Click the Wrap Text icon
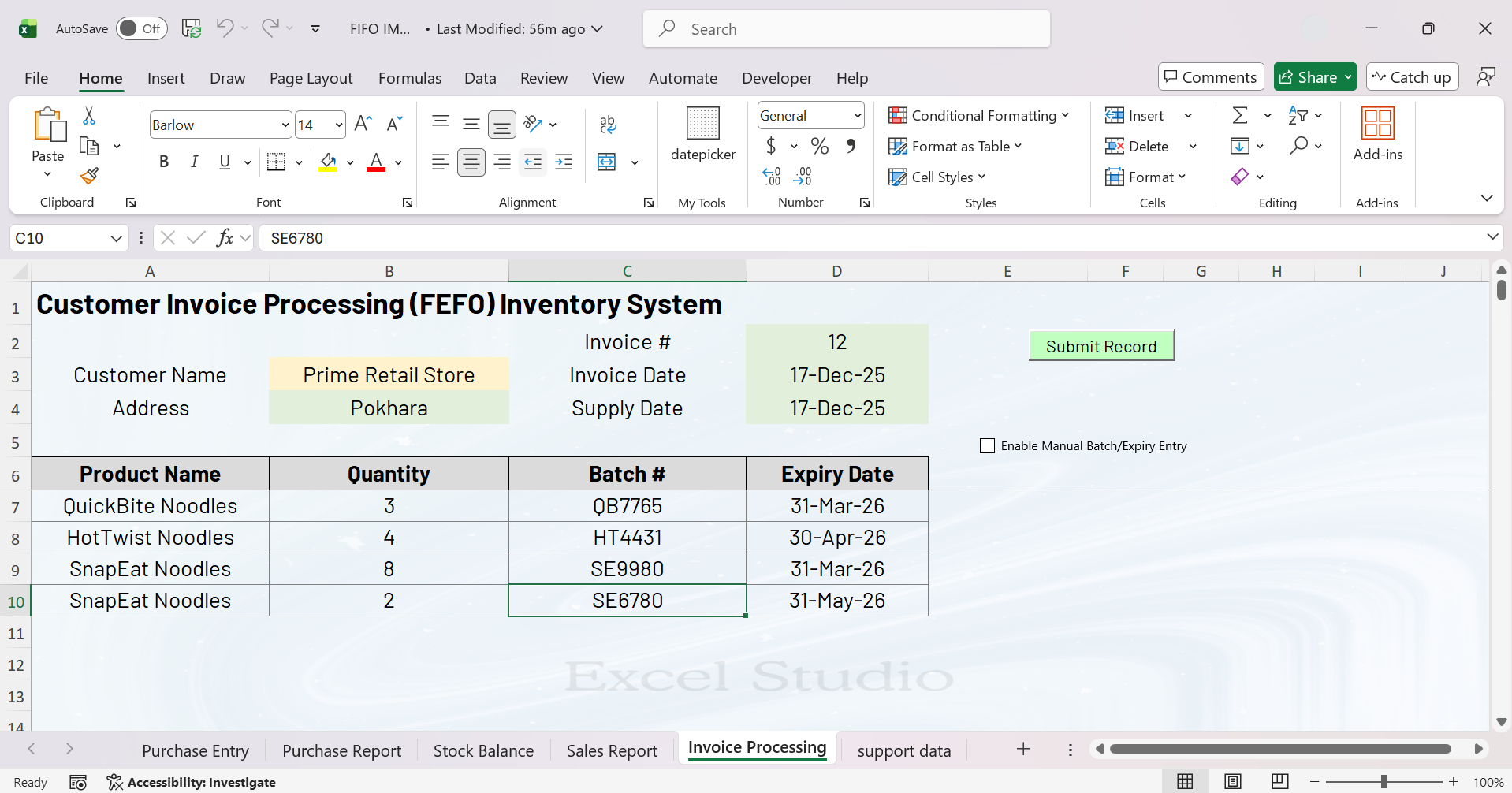The height and width of the screenshot is (793, 1512). (x=608, y=124)
